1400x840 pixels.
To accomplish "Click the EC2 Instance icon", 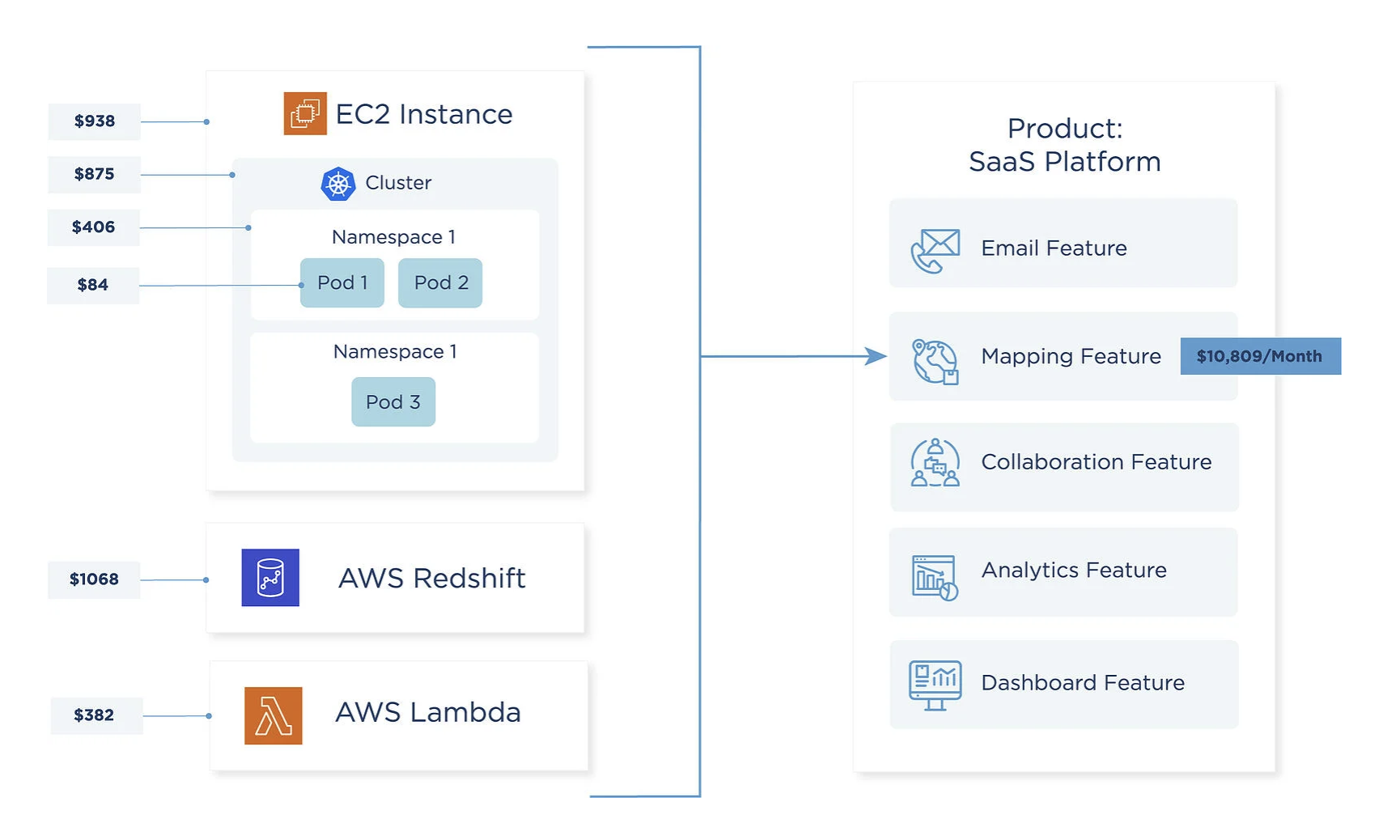I will point(304,114).
